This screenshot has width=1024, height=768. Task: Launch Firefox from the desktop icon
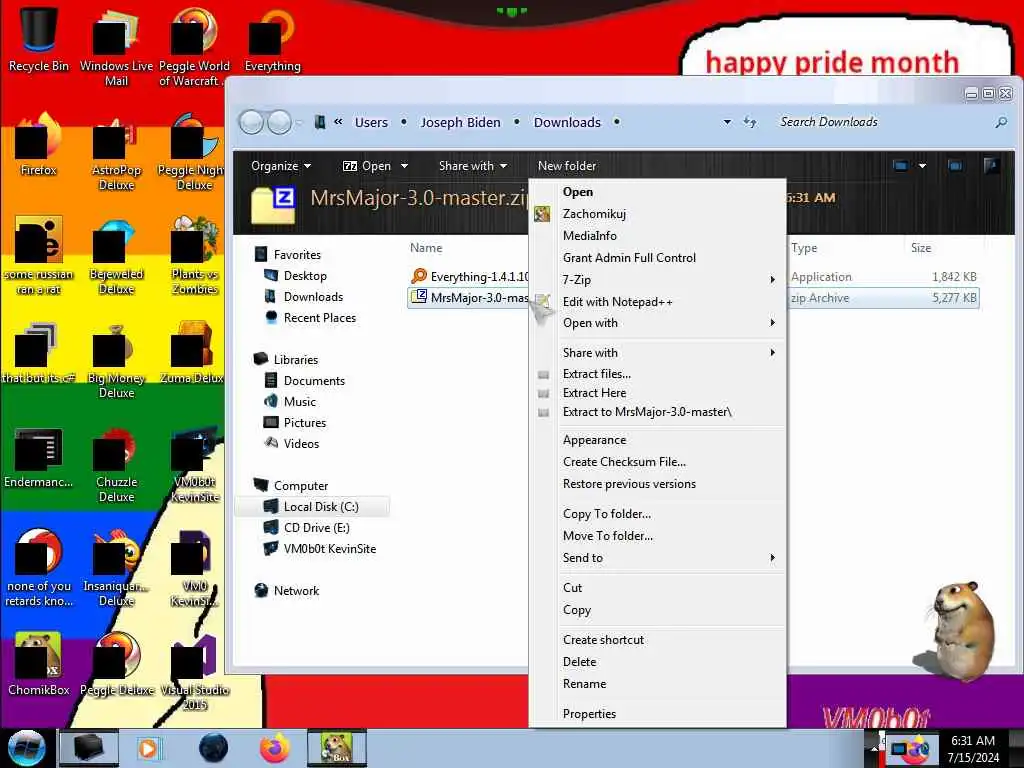(39, 145)
